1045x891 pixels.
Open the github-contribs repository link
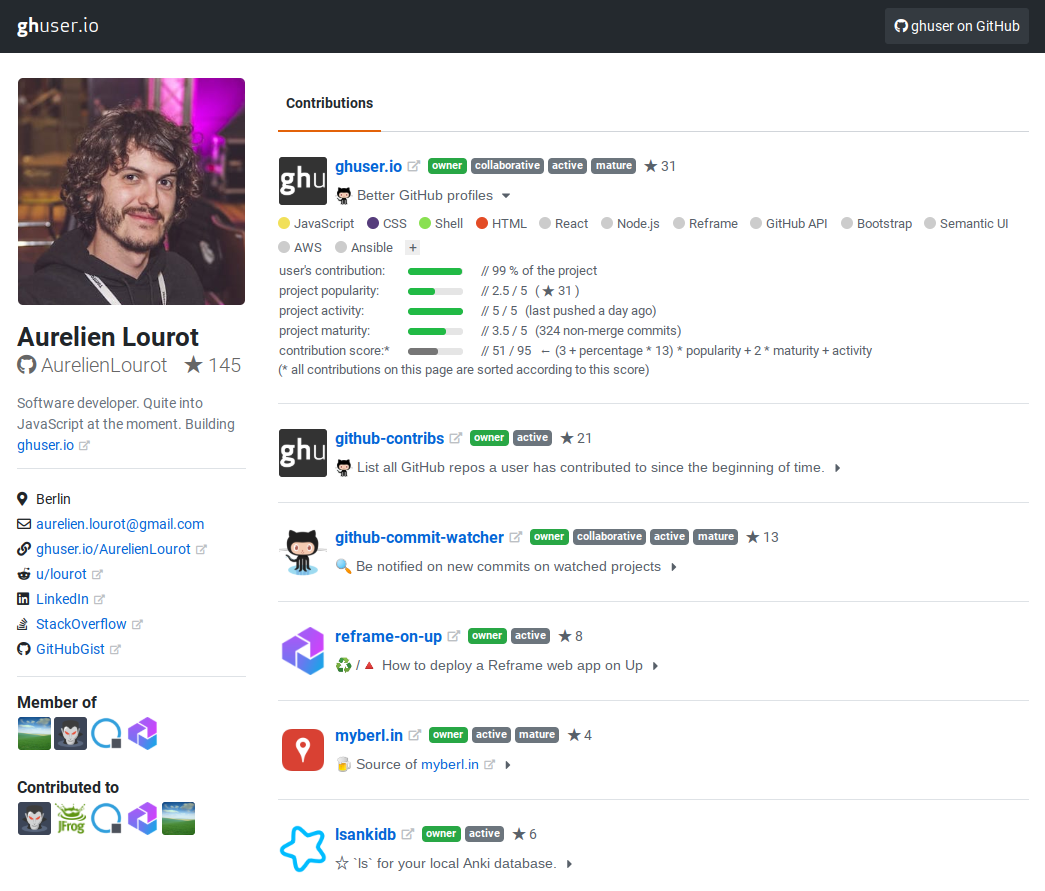[389, 439]
